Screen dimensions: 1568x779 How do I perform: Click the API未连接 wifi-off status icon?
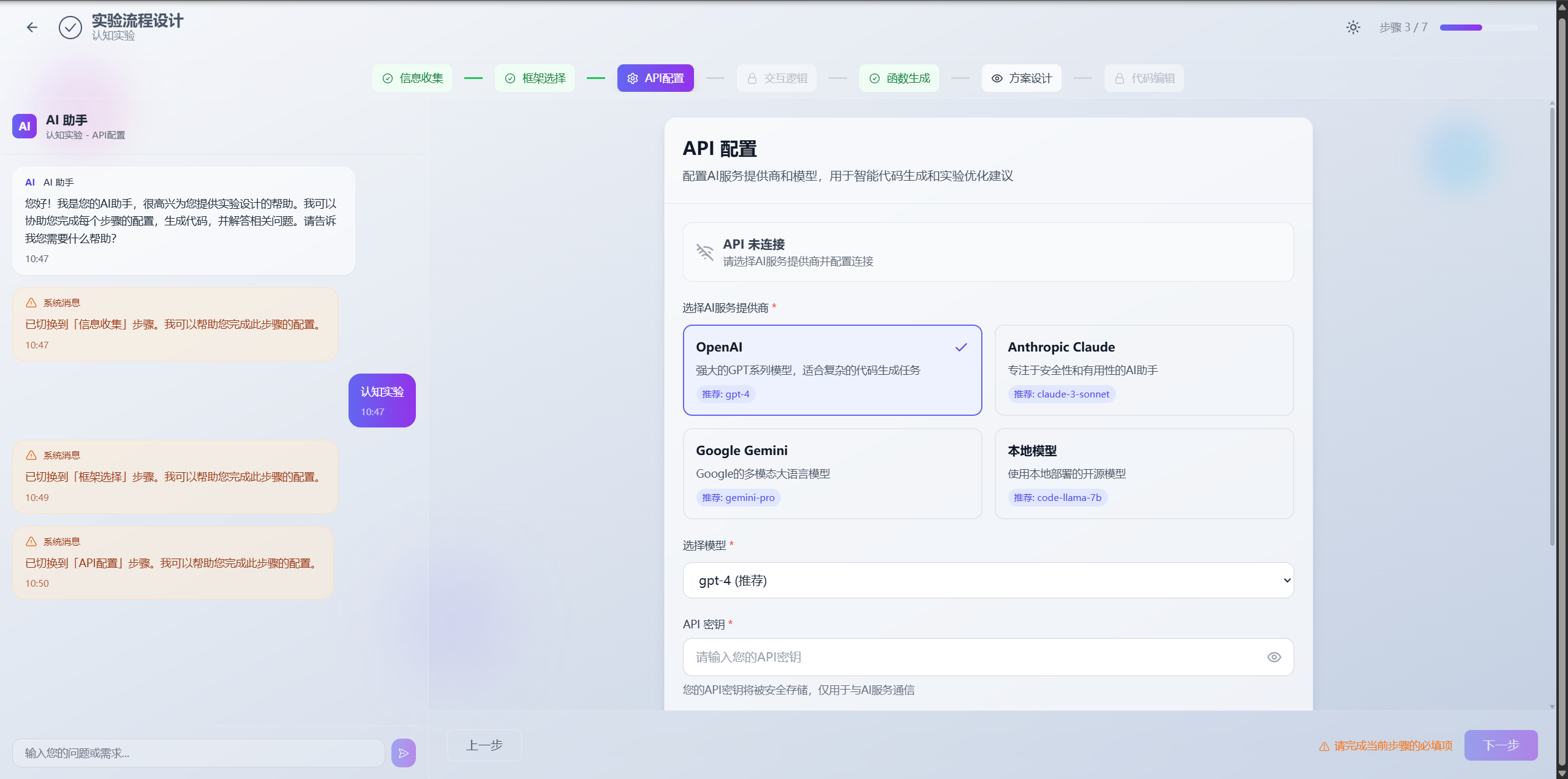[704, 252]
